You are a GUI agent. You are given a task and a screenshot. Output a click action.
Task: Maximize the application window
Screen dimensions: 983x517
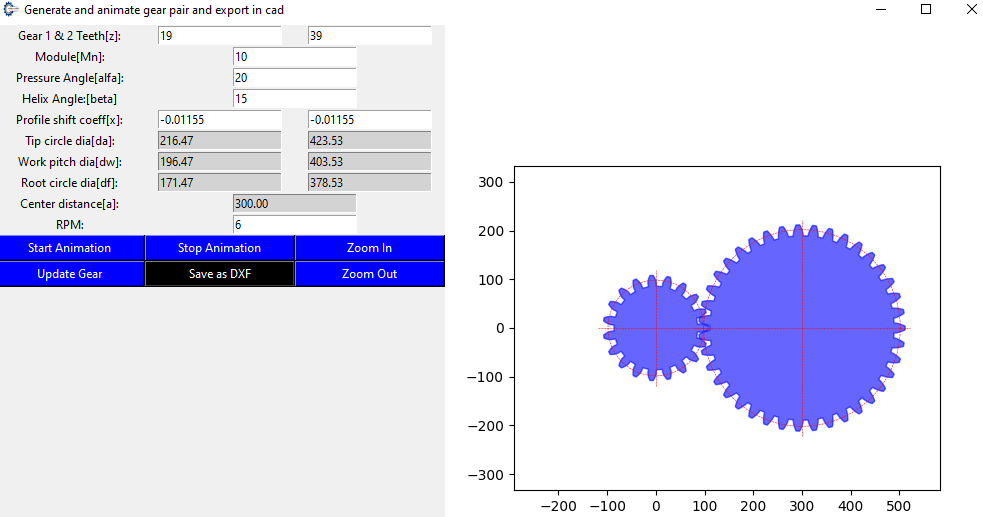pyautogui.click(x=926, y=9)
